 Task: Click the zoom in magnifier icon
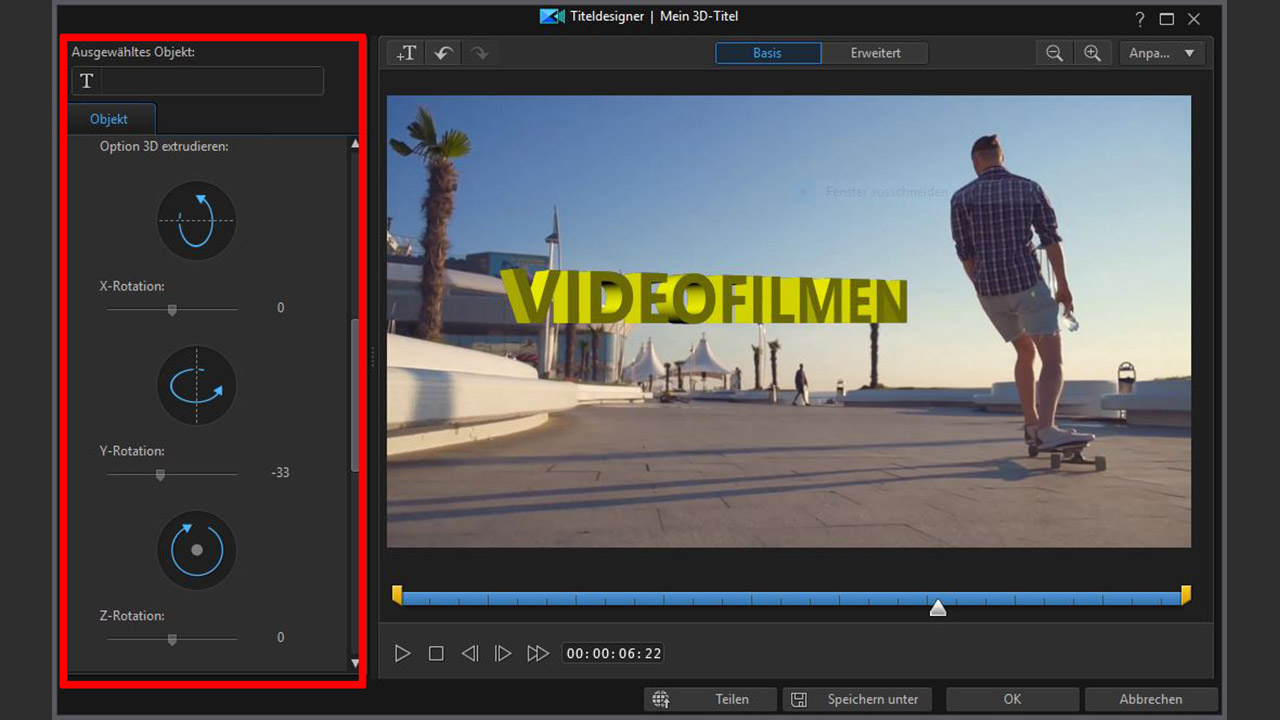pos(1092,54)
